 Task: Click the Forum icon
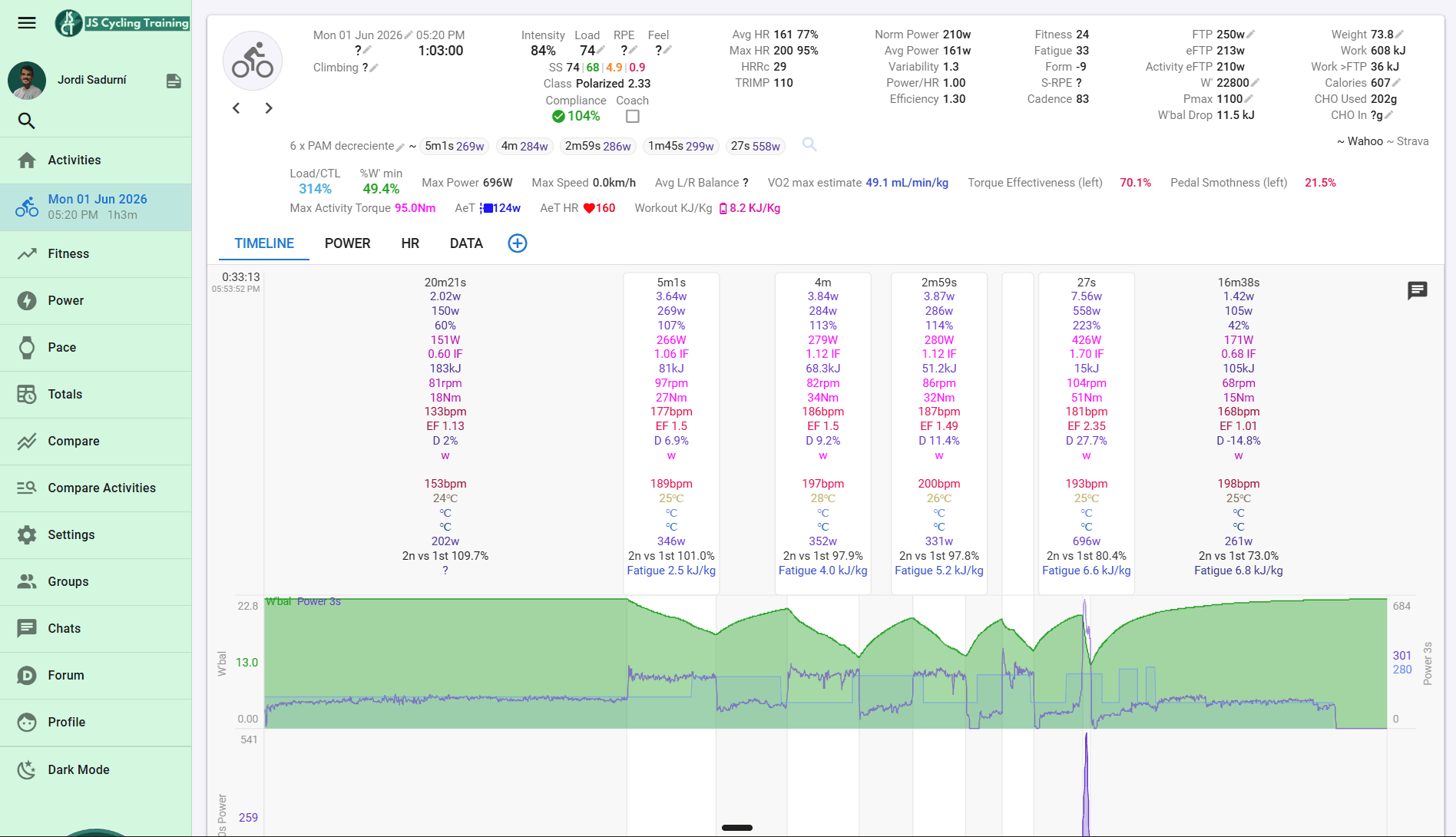(27, 675)
